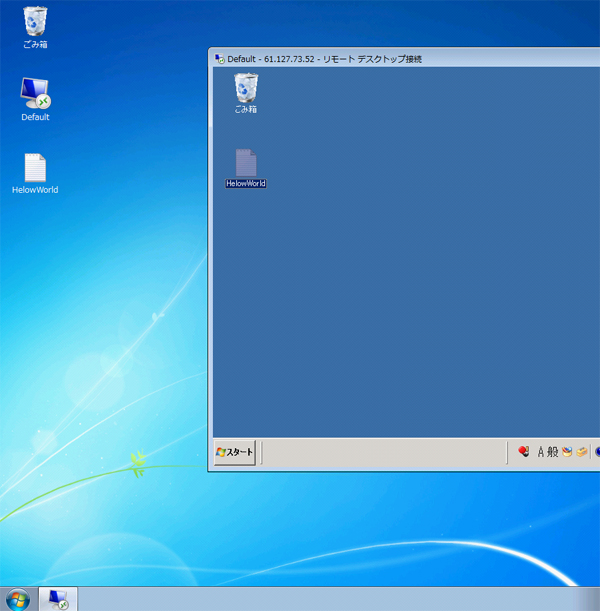Viewport: 600px width, 611px height.
Task: Click the Remote Desktop taskbar button
Action: pyautogui.click(x=58, y=599)
